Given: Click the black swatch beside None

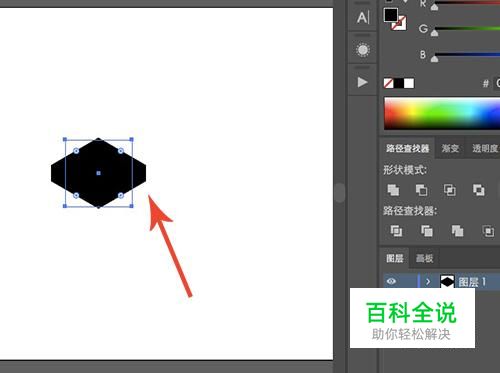Looking at the screenshot, I should coord(399,83).
